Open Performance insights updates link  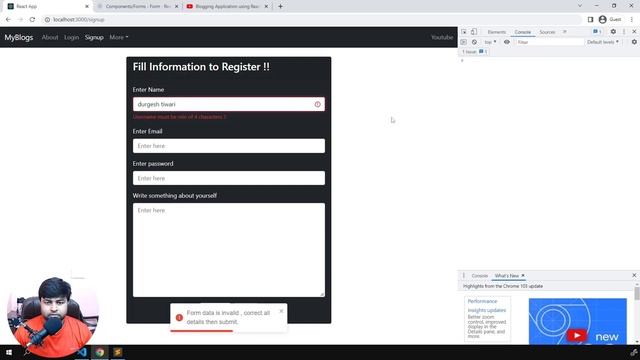(x=487, y=306)
